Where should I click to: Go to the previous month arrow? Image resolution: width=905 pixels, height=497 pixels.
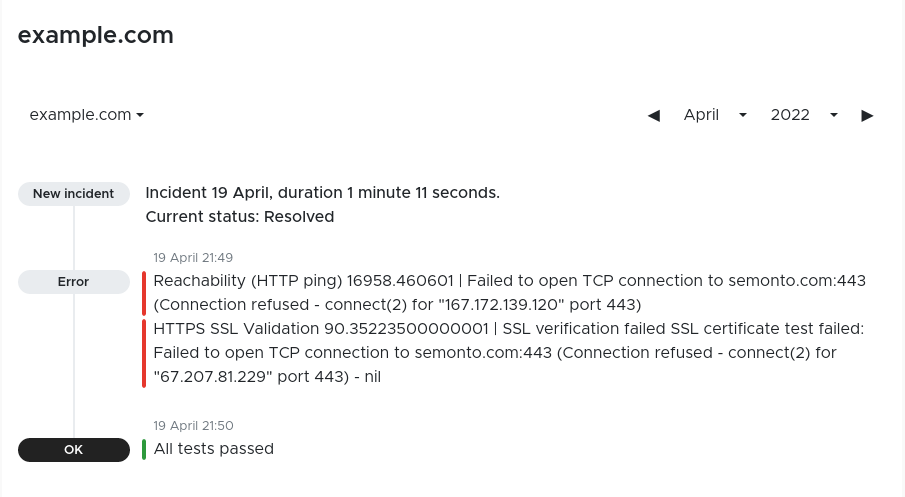(x=654, y=116)
